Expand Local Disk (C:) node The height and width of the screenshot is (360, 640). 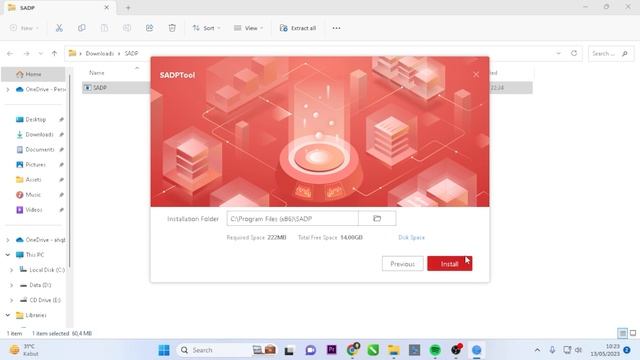click(x=11, y=270)
